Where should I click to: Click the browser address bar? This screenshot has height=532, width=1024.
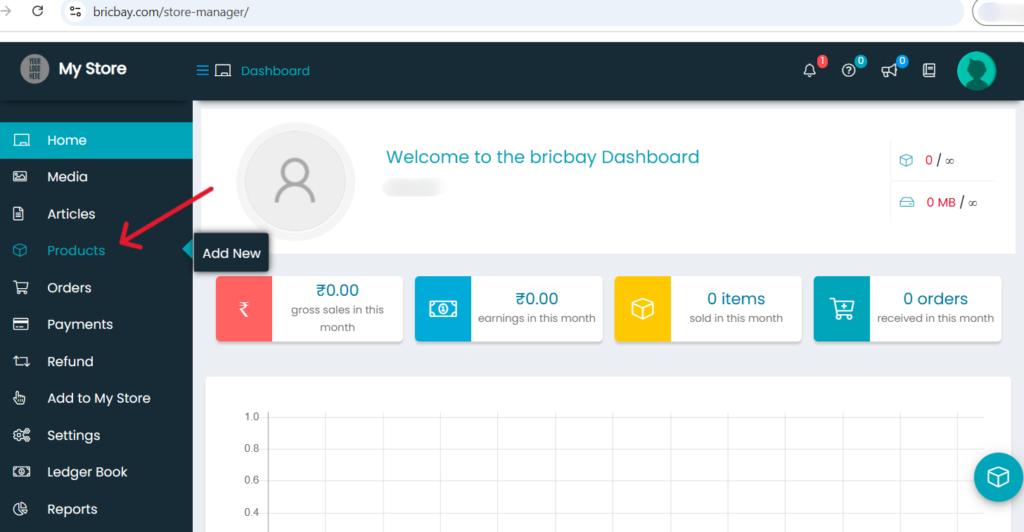click(x=500, y=12)
